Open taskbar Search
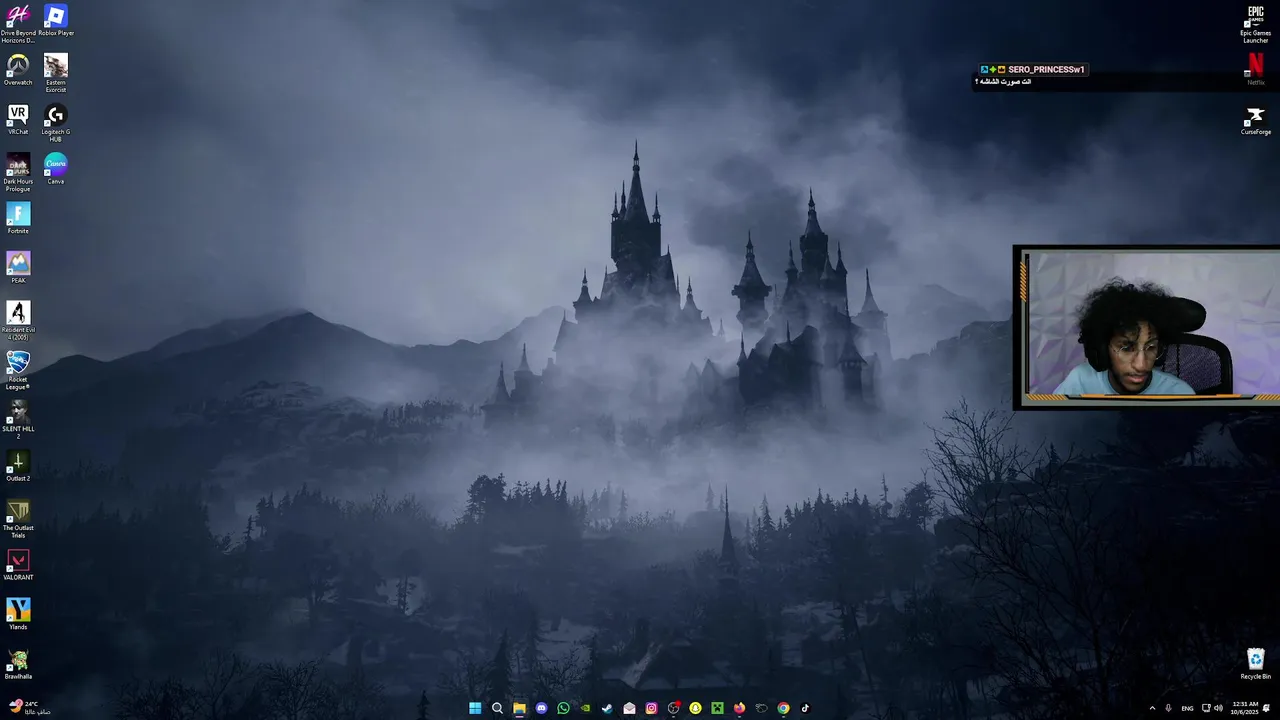 pyautogui.click(x=497, y=708)
